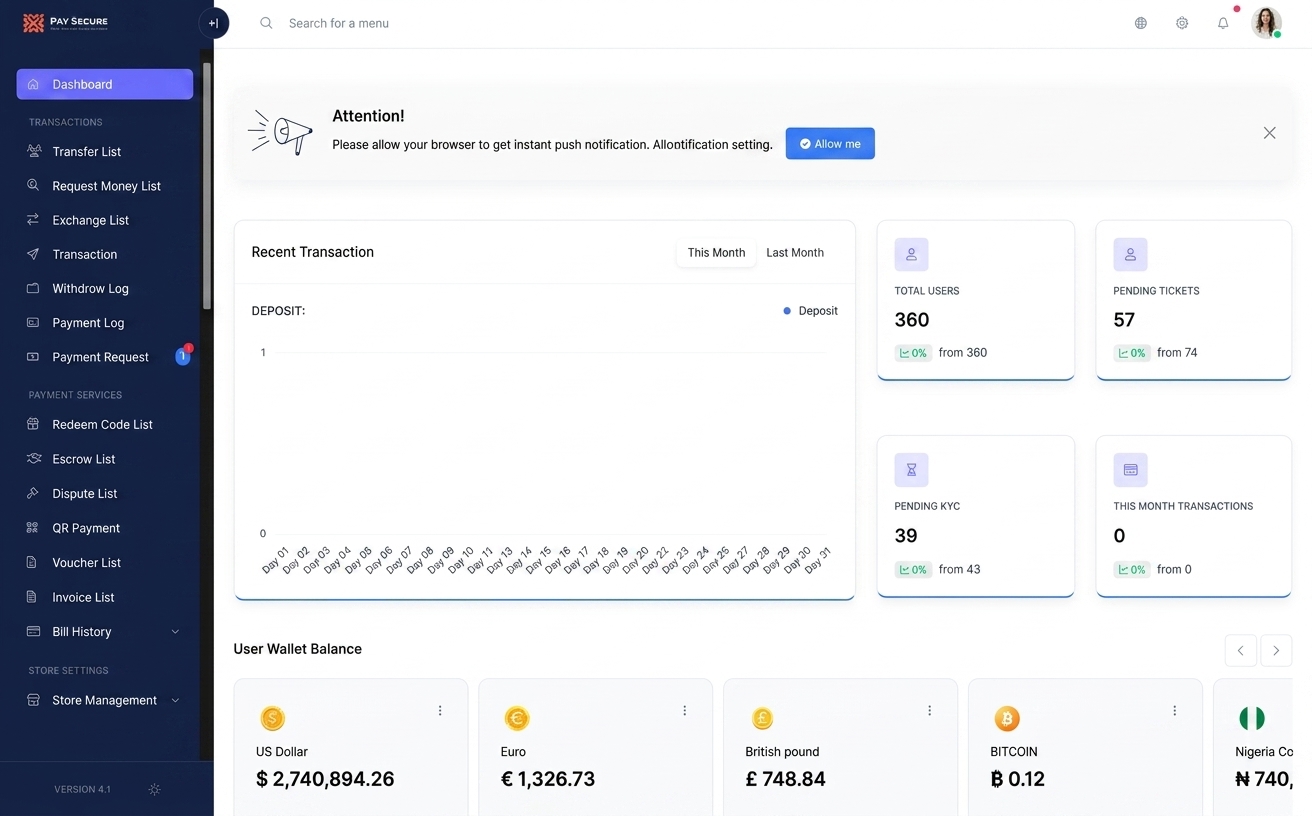This screenshot has height=816, width=1312.
Task: Click the Transaction paper-plane icon
Action: pos(33,254)
